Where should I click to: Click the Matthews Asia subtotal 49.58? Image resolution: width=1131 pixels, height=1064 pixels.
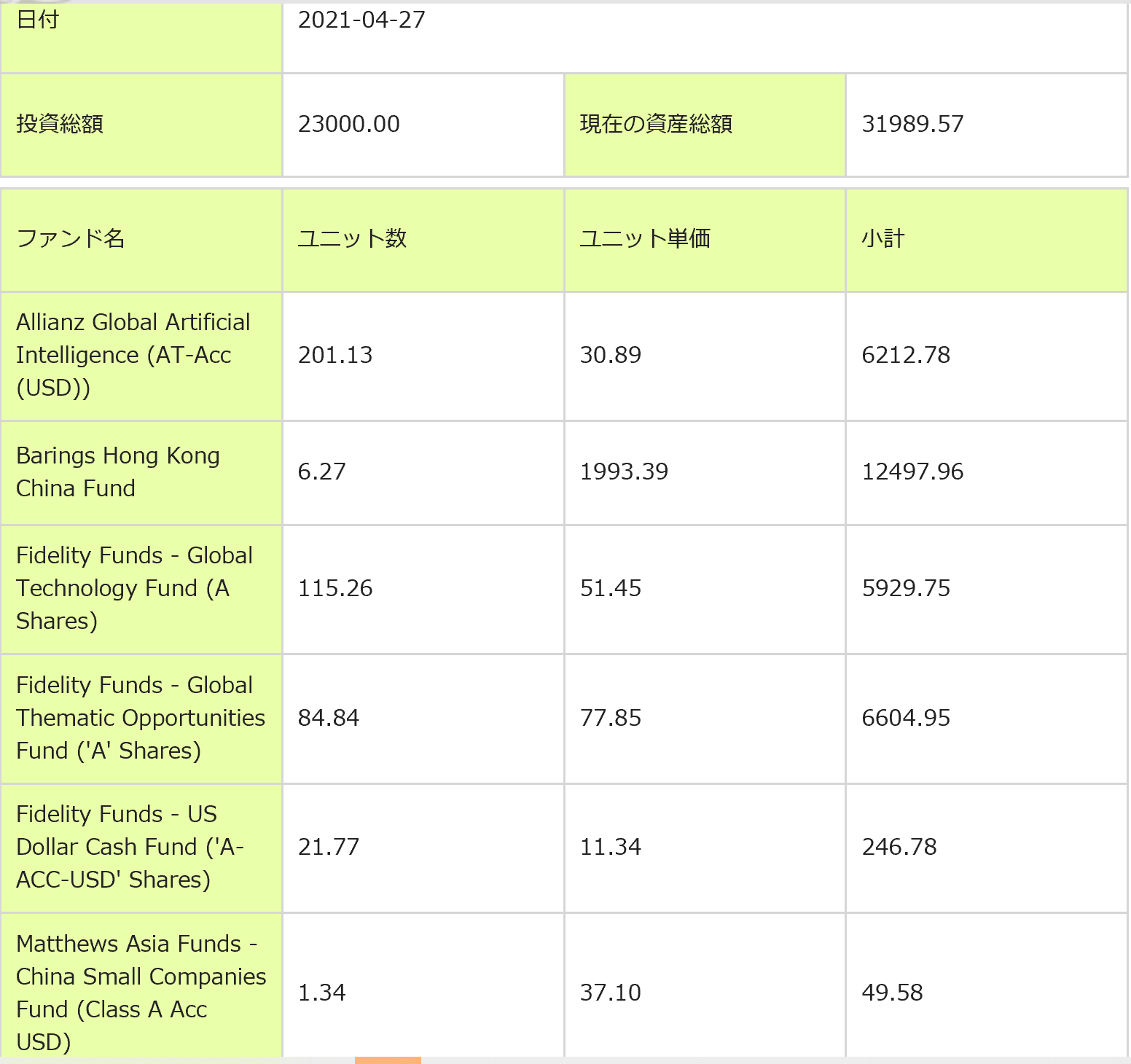click(892, 993)
